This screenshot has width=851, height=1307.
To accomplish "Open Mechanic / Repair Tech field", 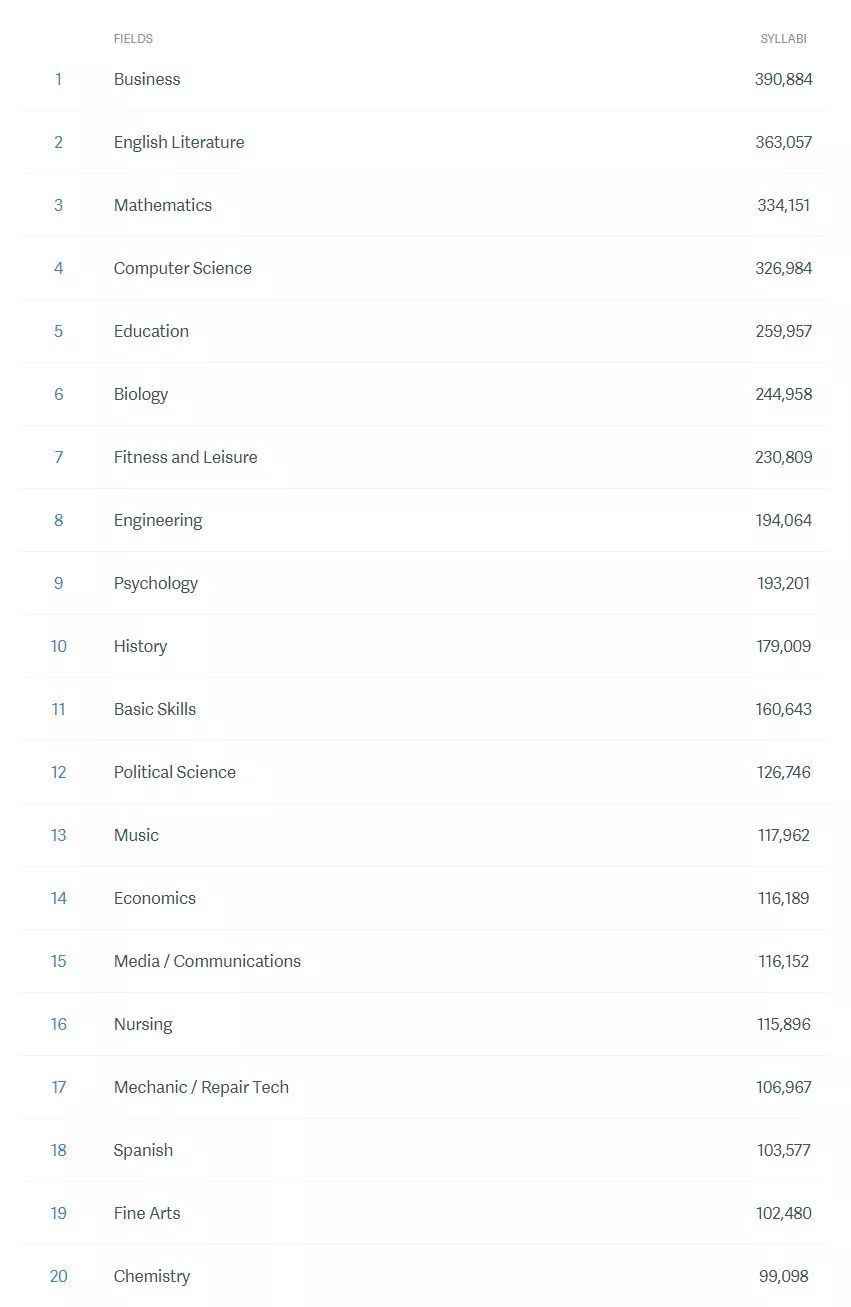I will point(201,1087).
